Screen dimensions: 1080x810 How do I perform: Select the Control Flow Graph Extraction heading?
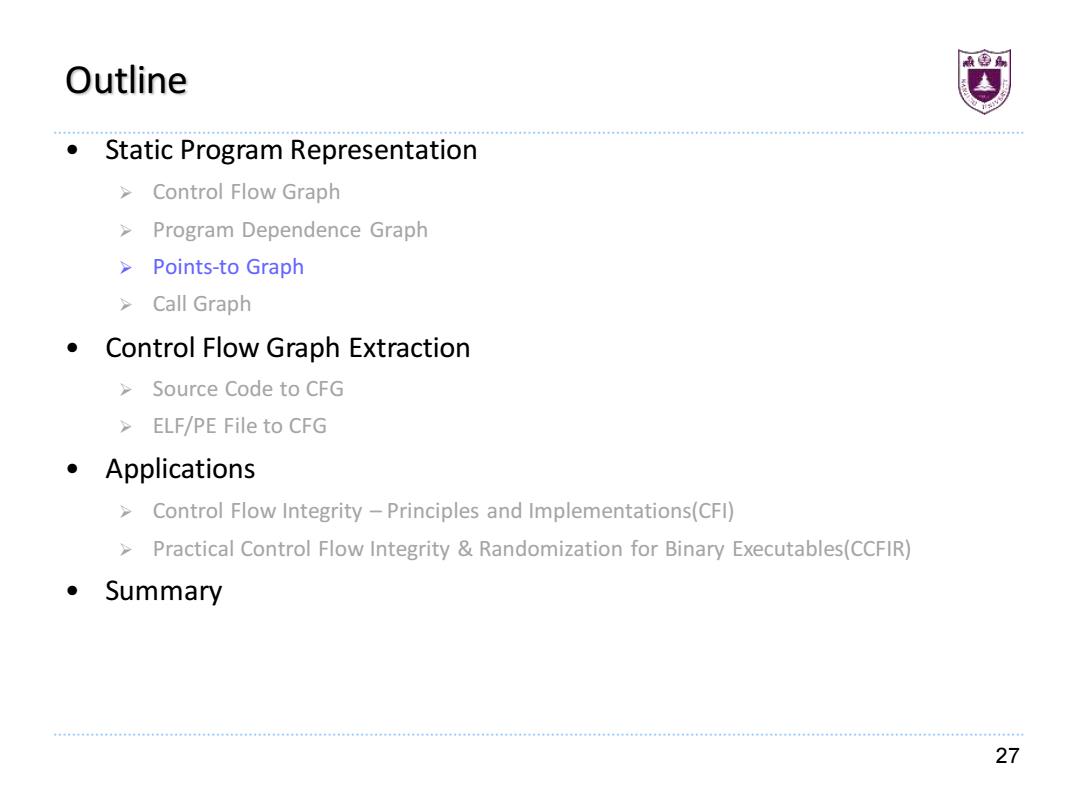tap(287, 349)
